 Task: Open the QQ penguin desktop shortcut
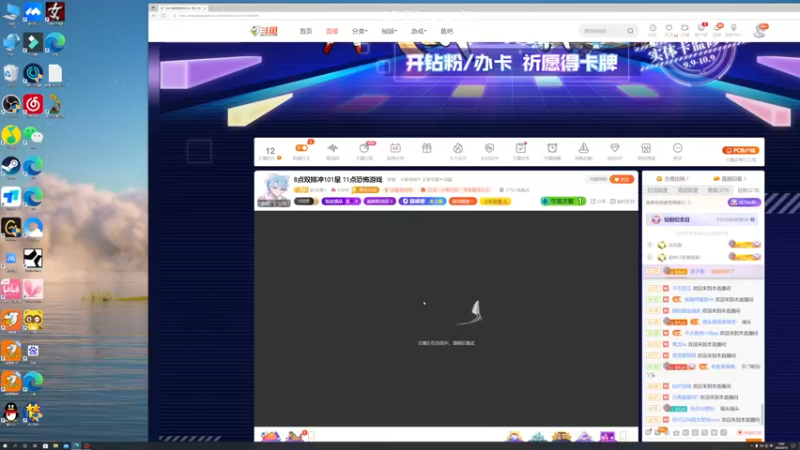click(x=11, y=412)
